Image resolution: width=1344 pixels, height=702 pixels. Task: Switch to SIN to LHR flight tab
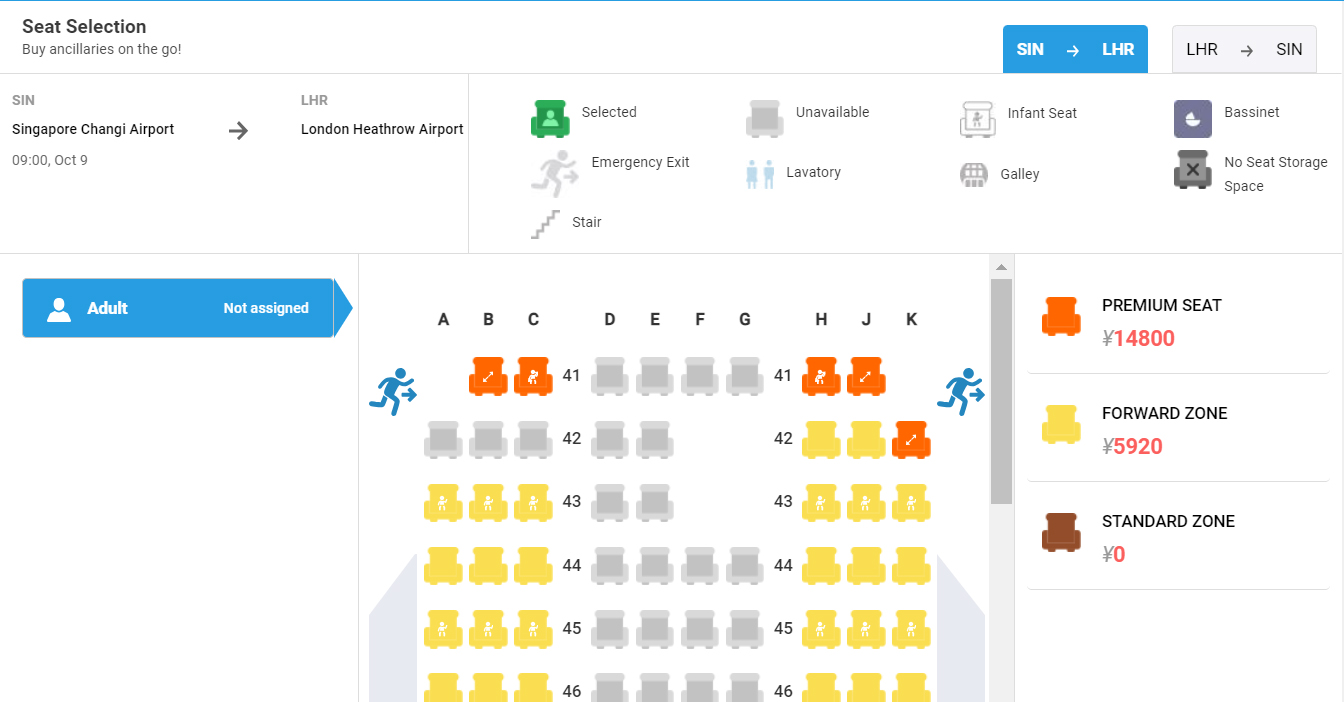click(x=1075, y=49)
